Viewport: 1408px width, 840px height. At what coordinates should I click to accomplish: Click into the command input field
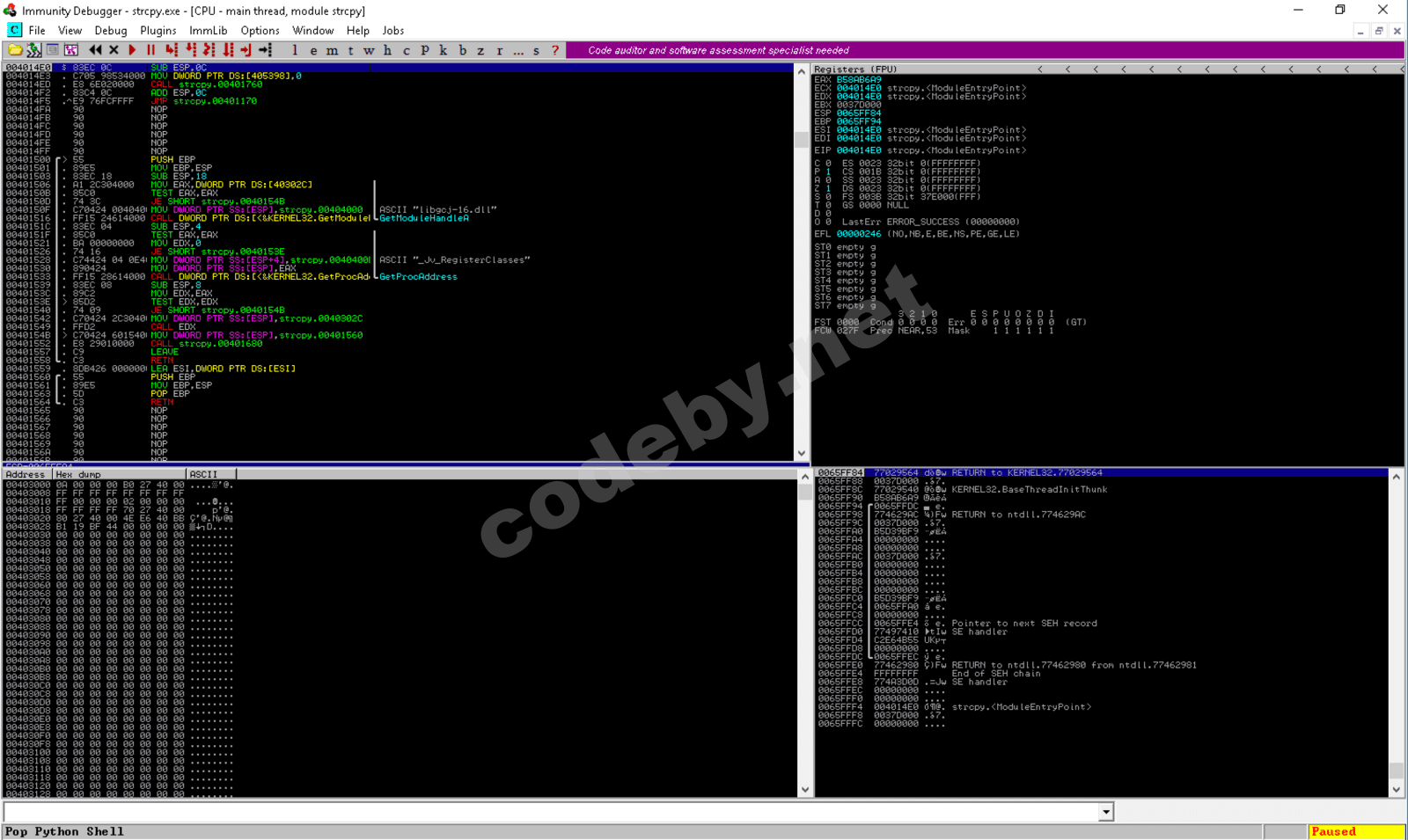[x=551, y=812]
